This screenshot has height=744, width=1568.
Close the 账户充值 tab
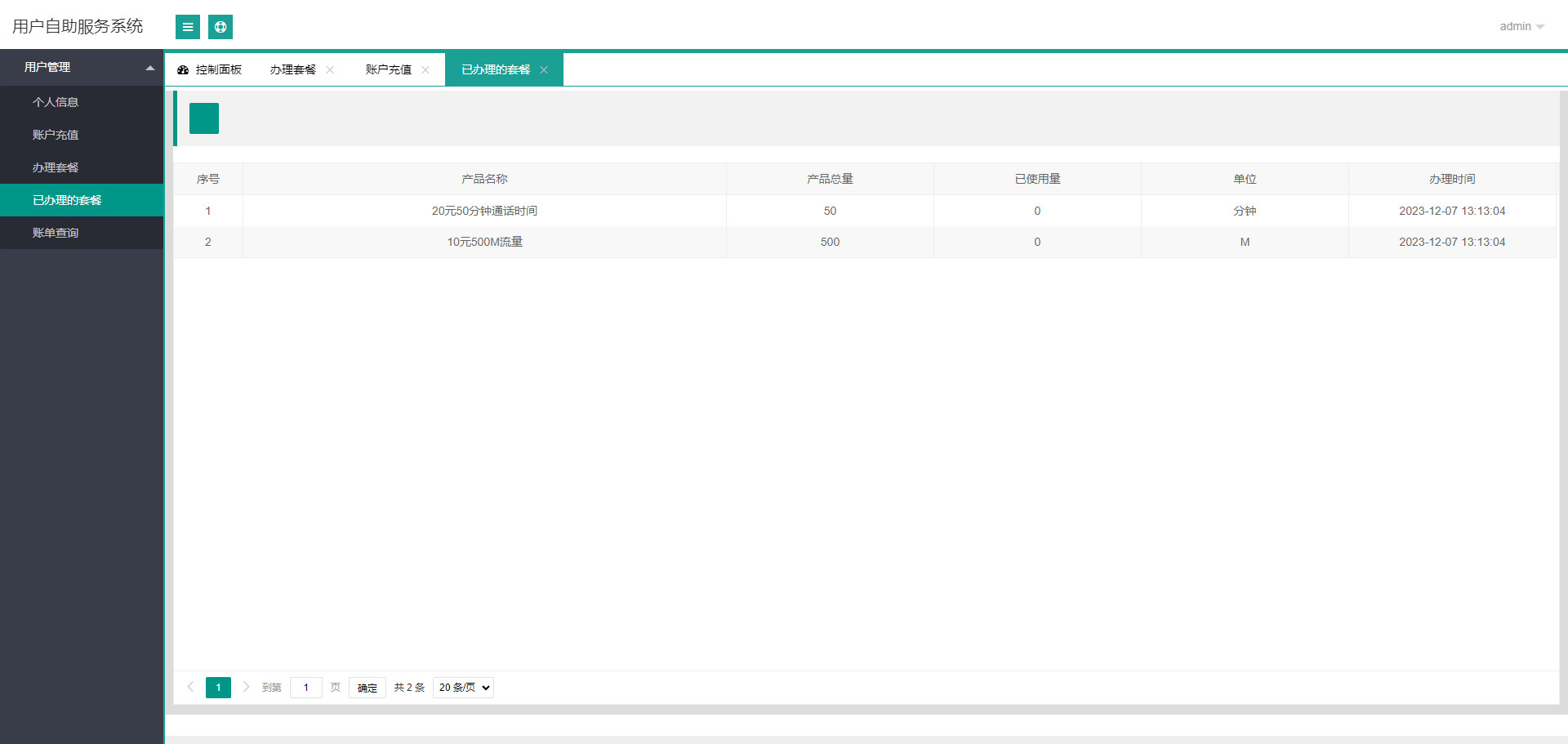point(425,70)
